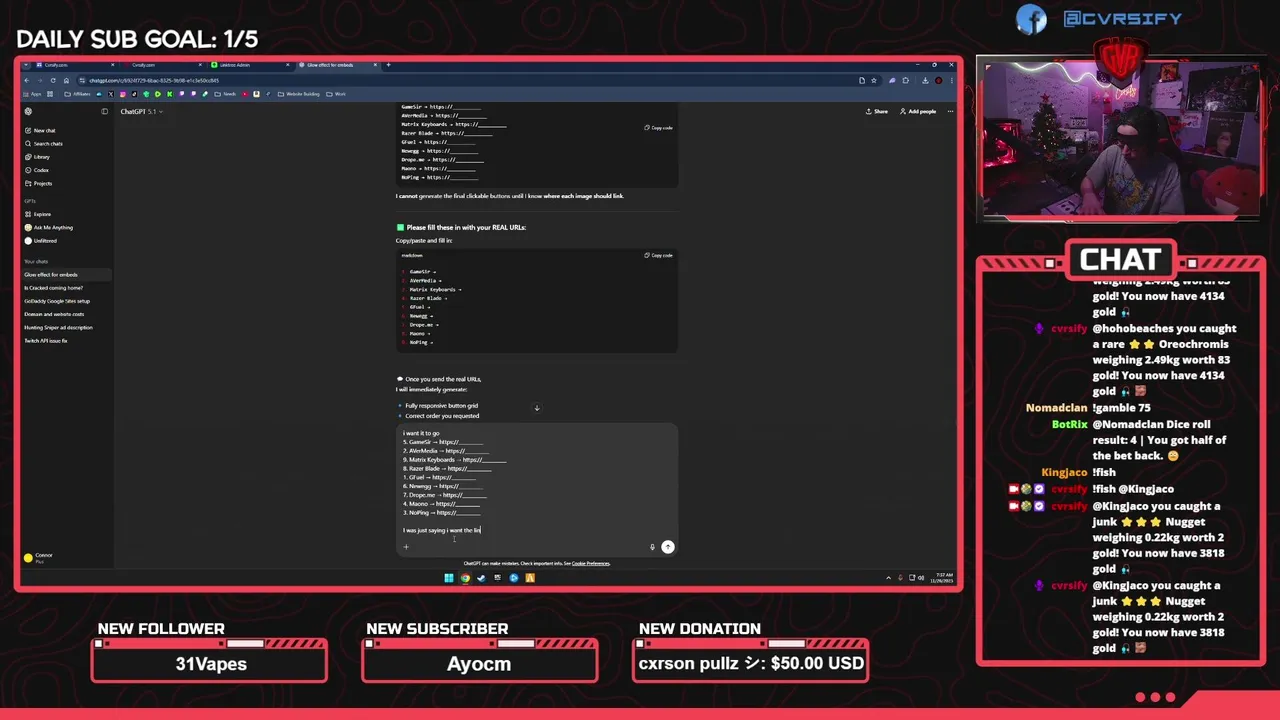Bookmark this page with the star icon
The height and width of the screenshot is (720, 1280).
874,80
